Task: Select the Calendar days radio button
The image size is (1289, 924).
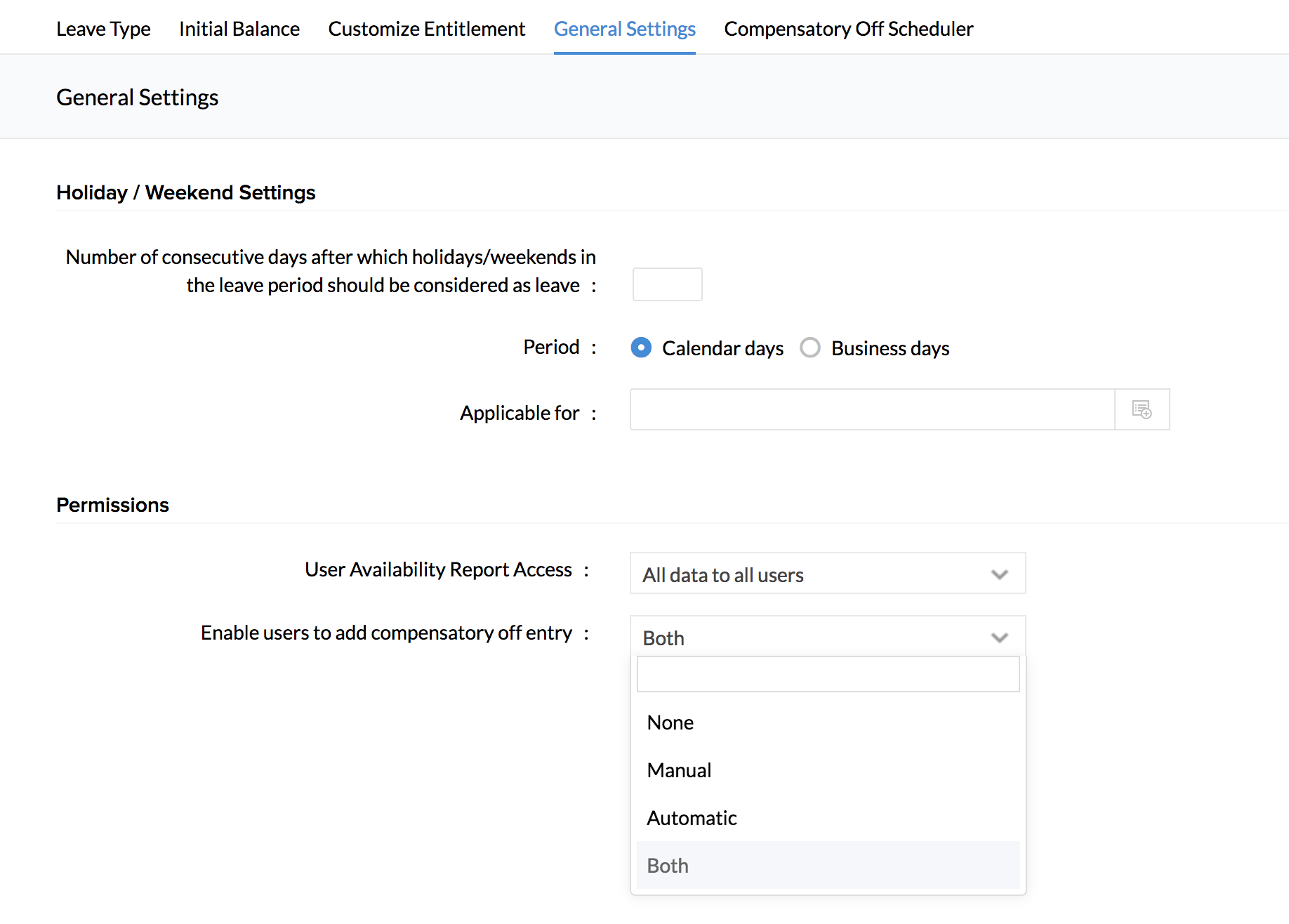Action: [x=641, y=348]
